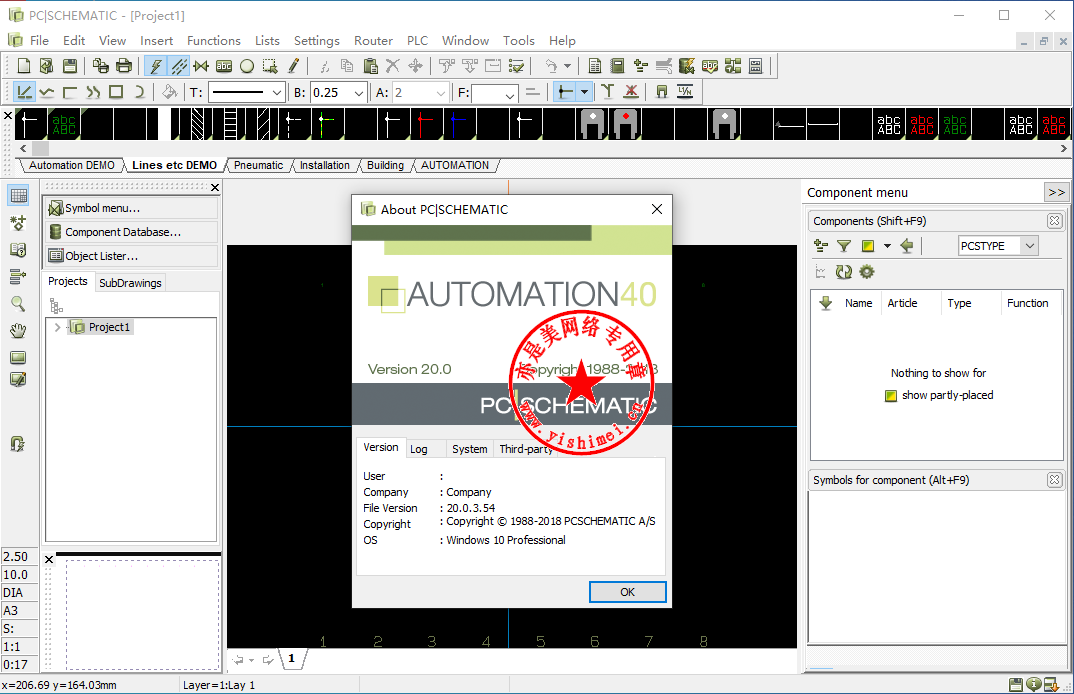Open the A value dropdown

pos(440,92)
